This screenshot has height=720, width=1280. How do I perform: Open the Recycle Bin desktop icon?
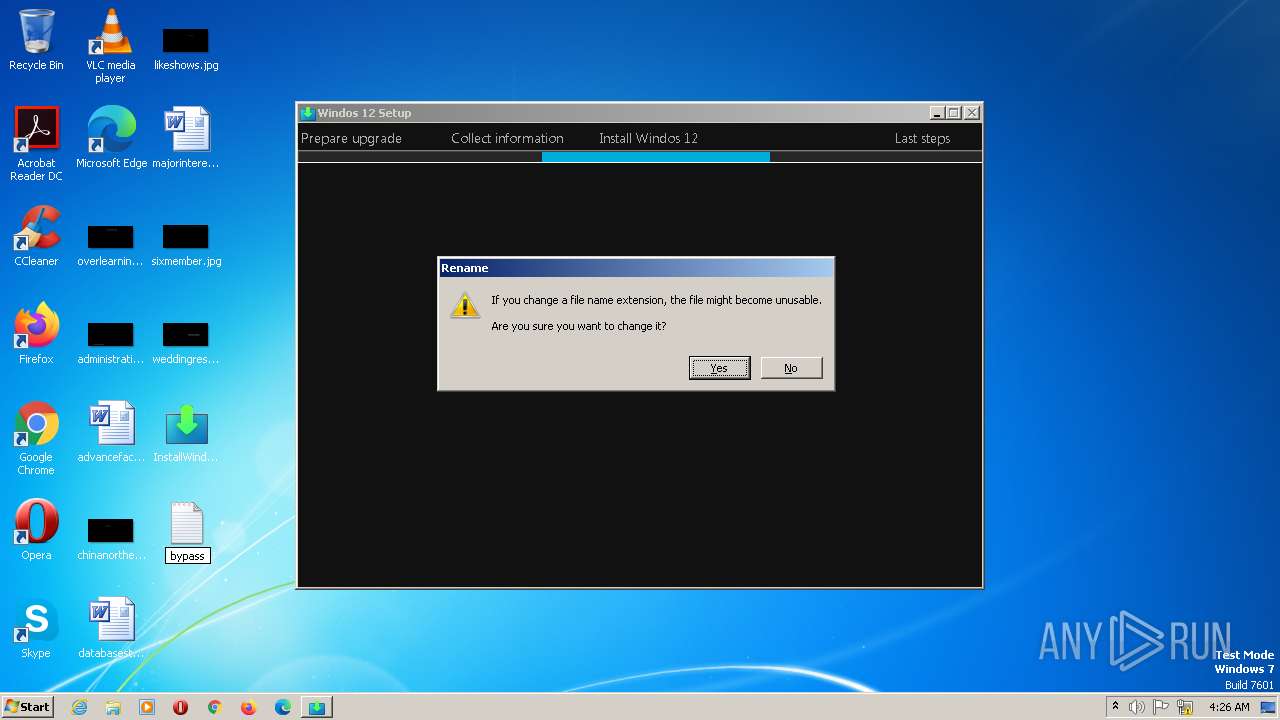[36, 41]
